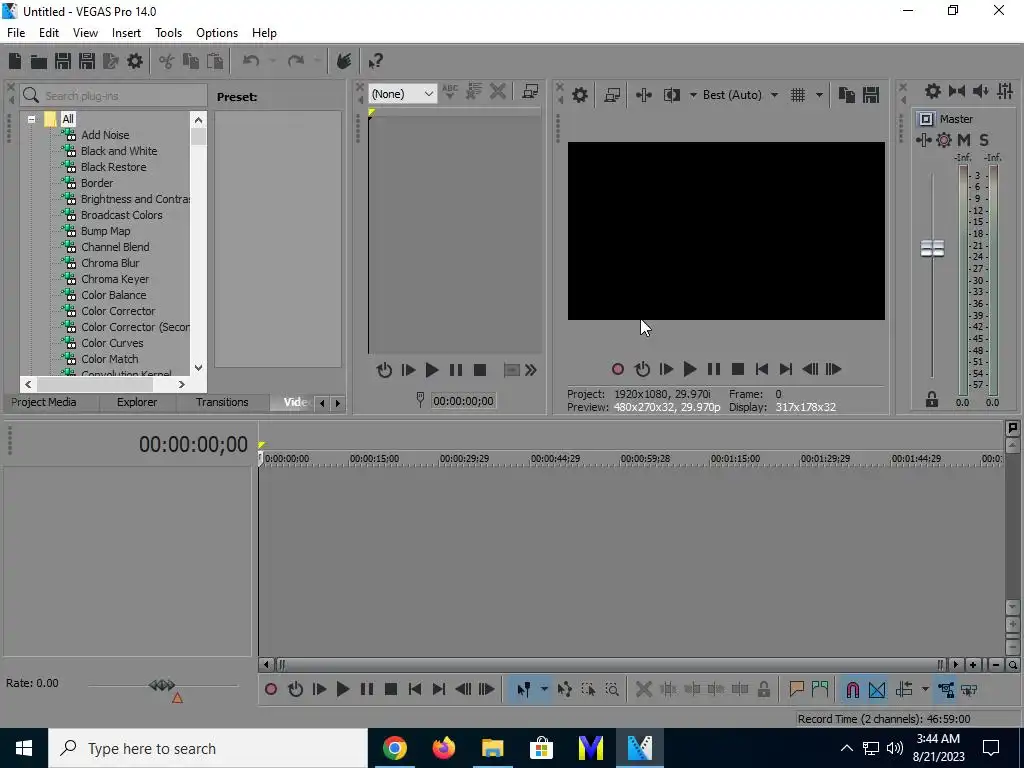Toggle snapping magnet on the timeline
Viewport: 1024px width, 768px height.
point(852,690)
